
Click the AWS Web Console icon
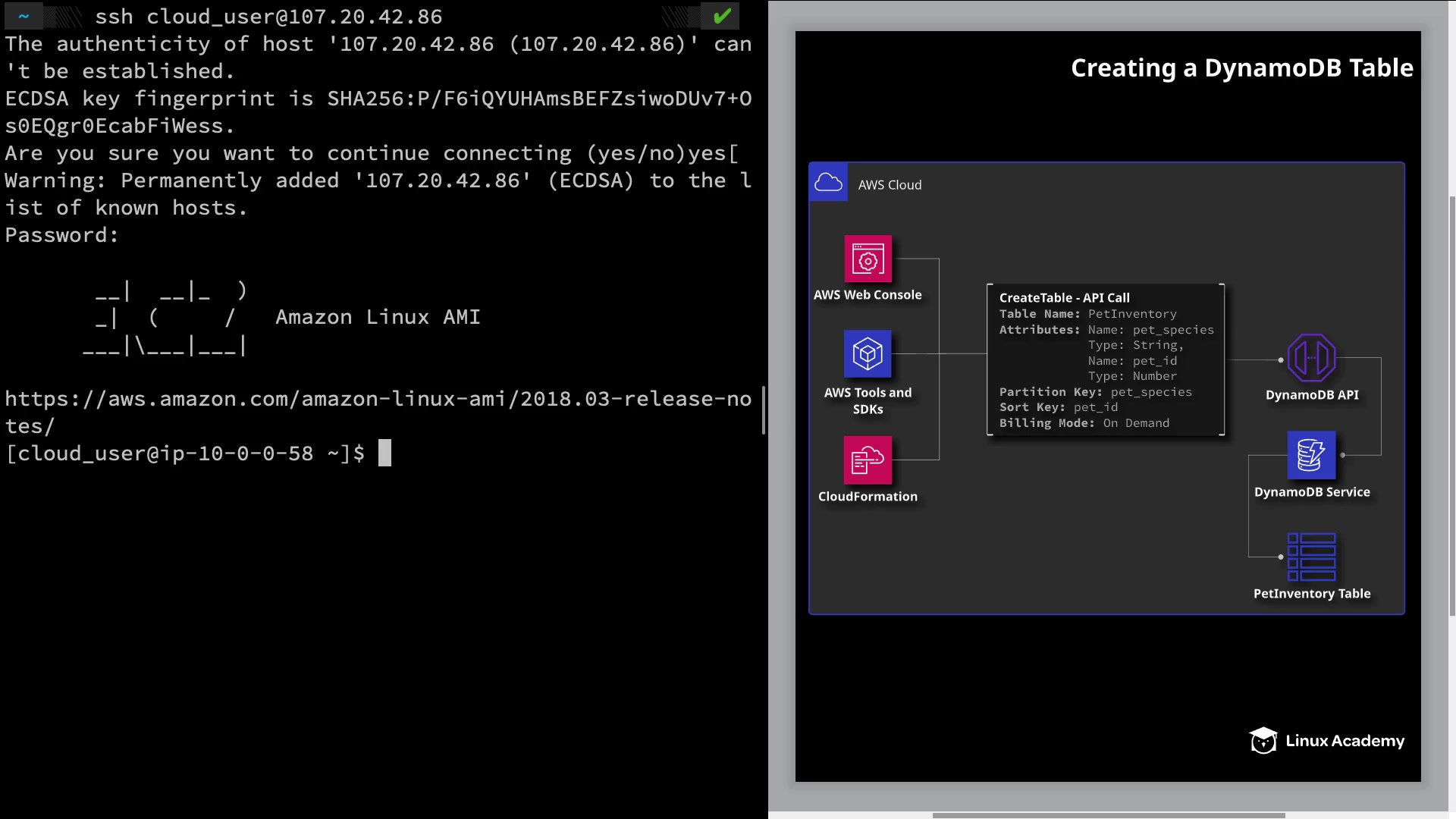(868, 259)
